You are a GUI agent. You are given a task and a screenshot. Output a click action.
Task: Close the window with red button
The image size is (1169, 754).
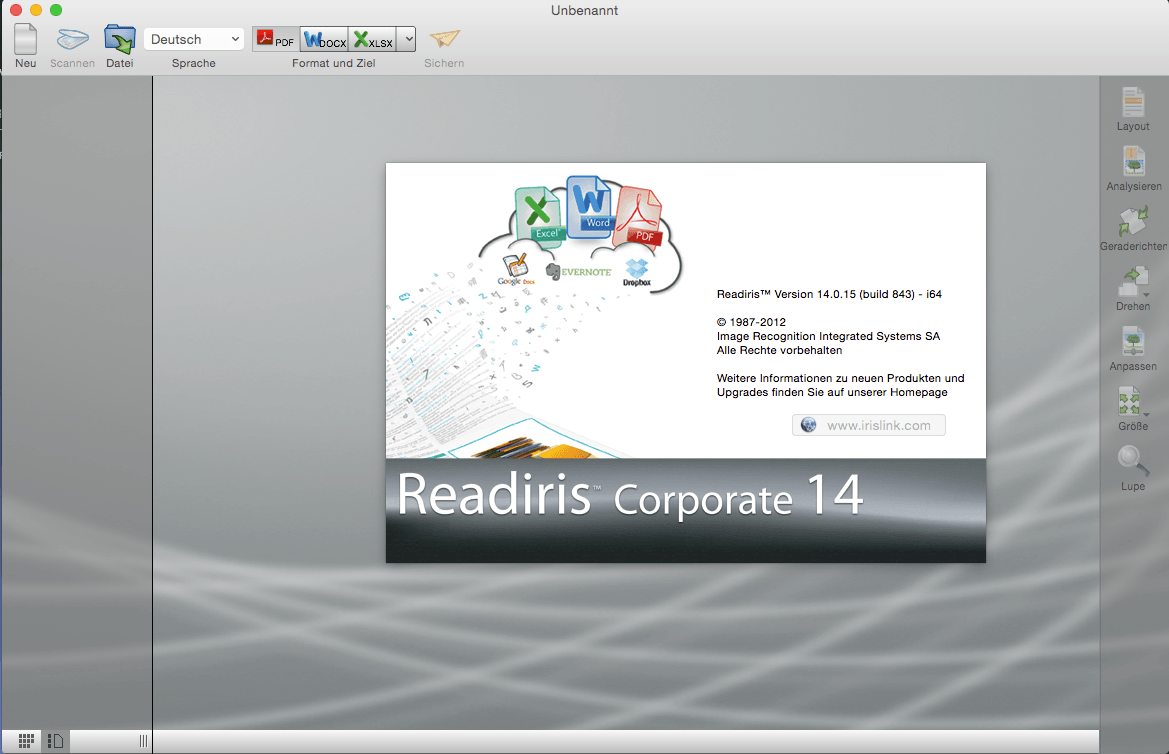point(16,10)
